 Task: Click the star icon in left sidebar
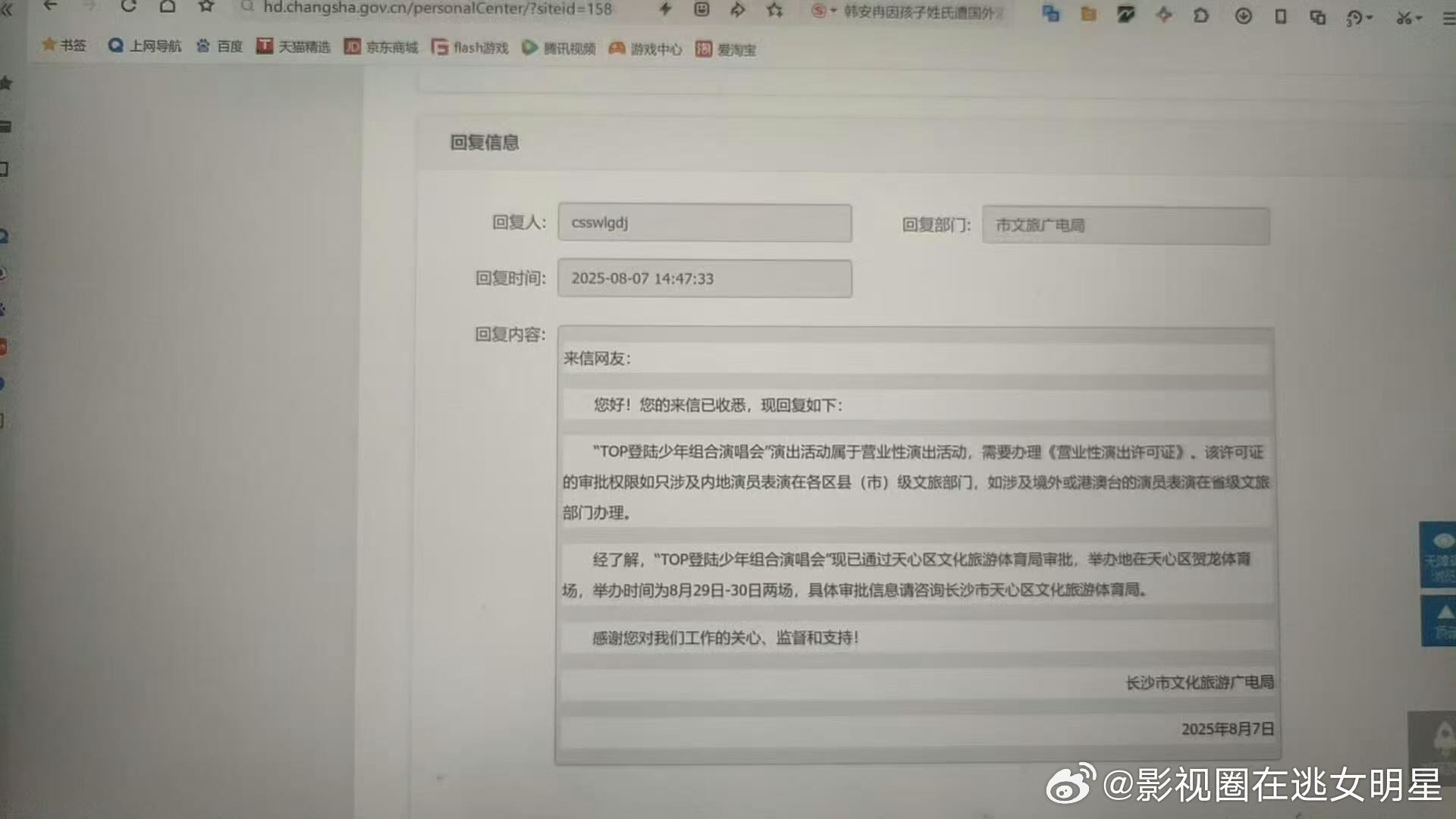(6, 83)
